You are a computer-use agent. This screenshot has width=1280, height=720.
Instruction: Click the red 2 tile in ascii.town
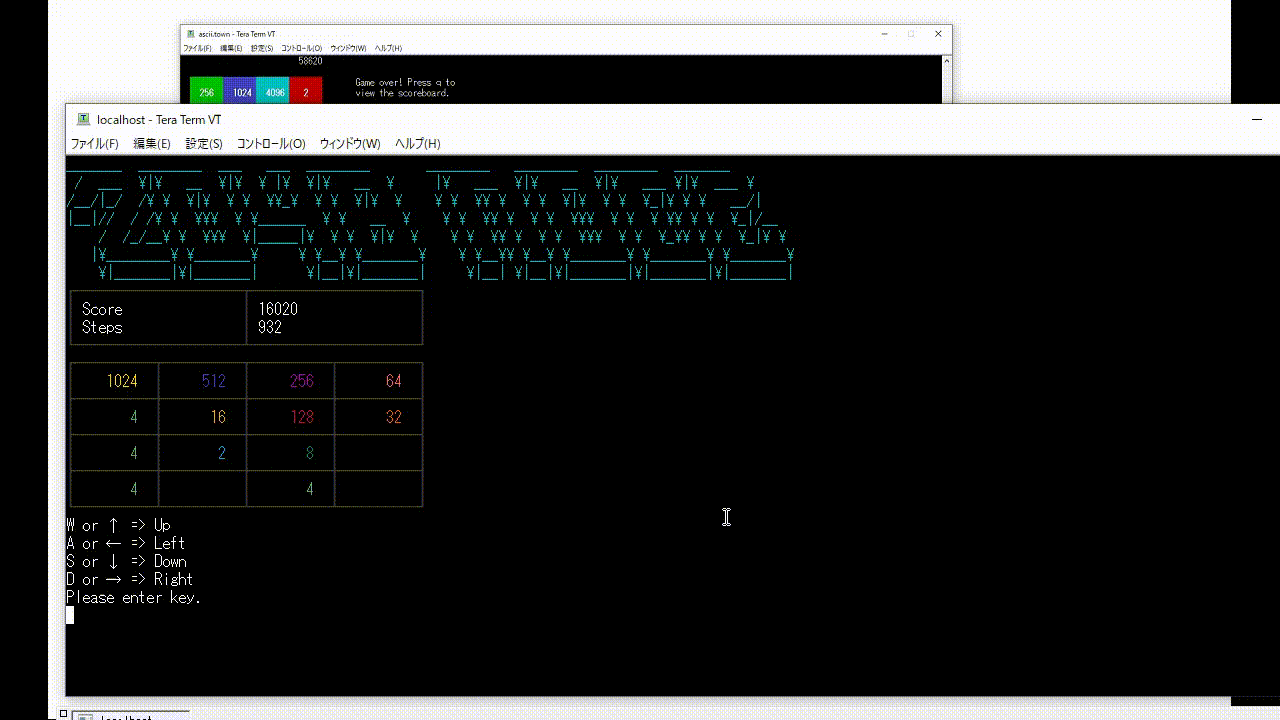[306, 92]
